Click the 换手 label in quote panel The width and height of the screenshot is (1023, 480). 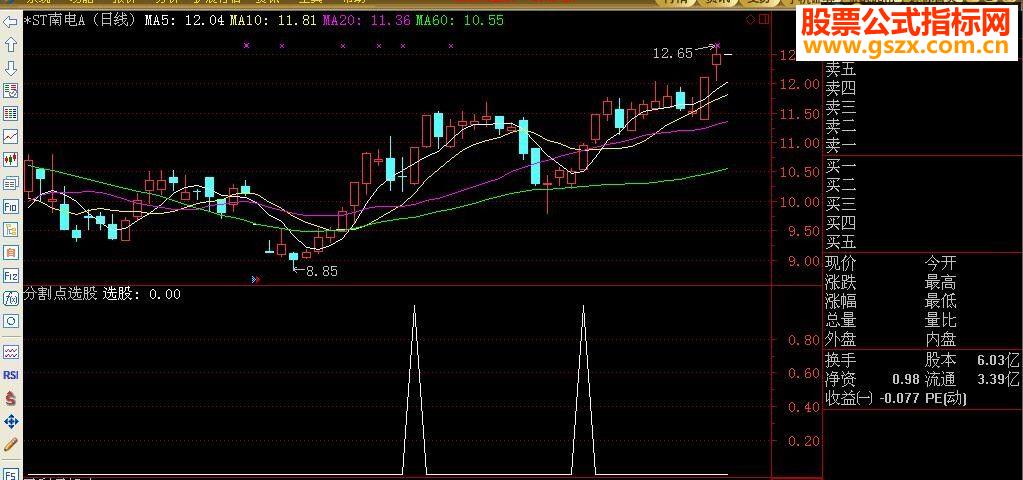(841, 359)
